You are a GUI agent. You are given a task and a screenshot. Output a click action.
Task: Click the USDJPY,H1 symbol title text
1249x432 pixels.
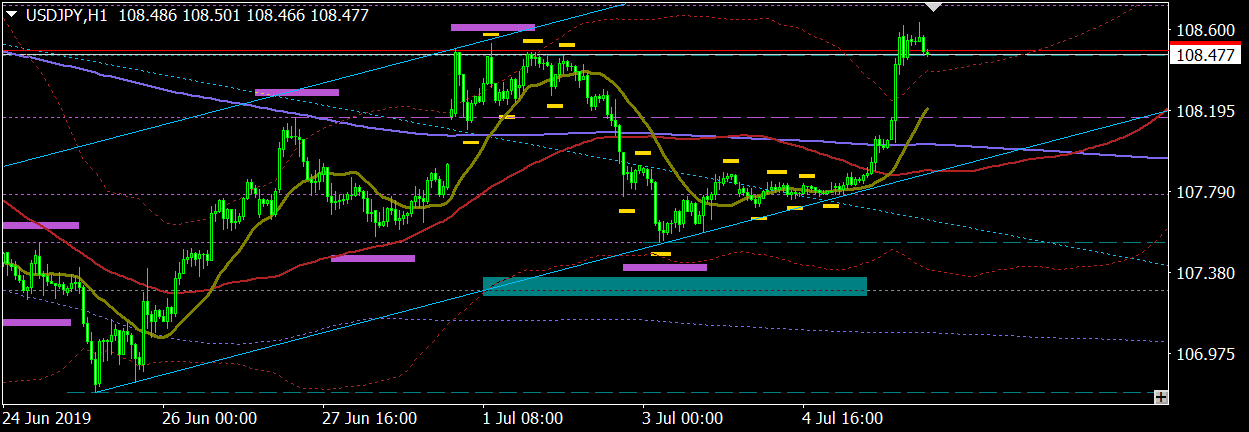coord(66,15)
